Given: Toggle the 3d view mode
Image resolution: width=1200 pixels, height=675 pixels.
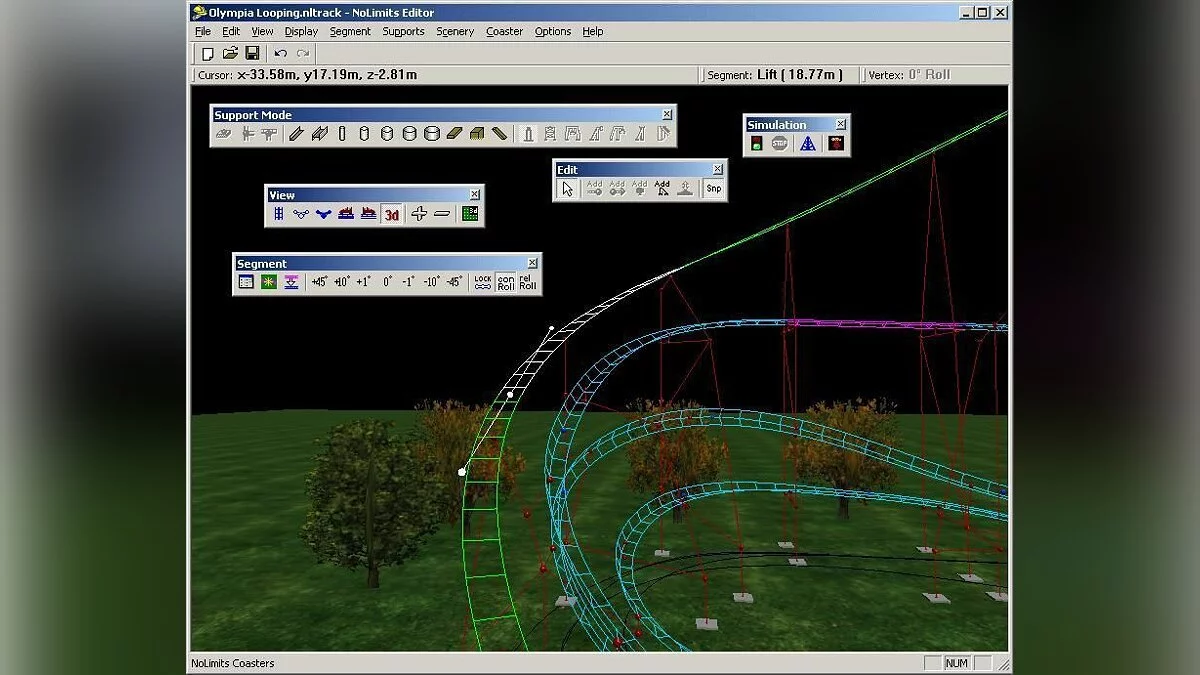Looking at the screenshot, I should pos(392,213).
